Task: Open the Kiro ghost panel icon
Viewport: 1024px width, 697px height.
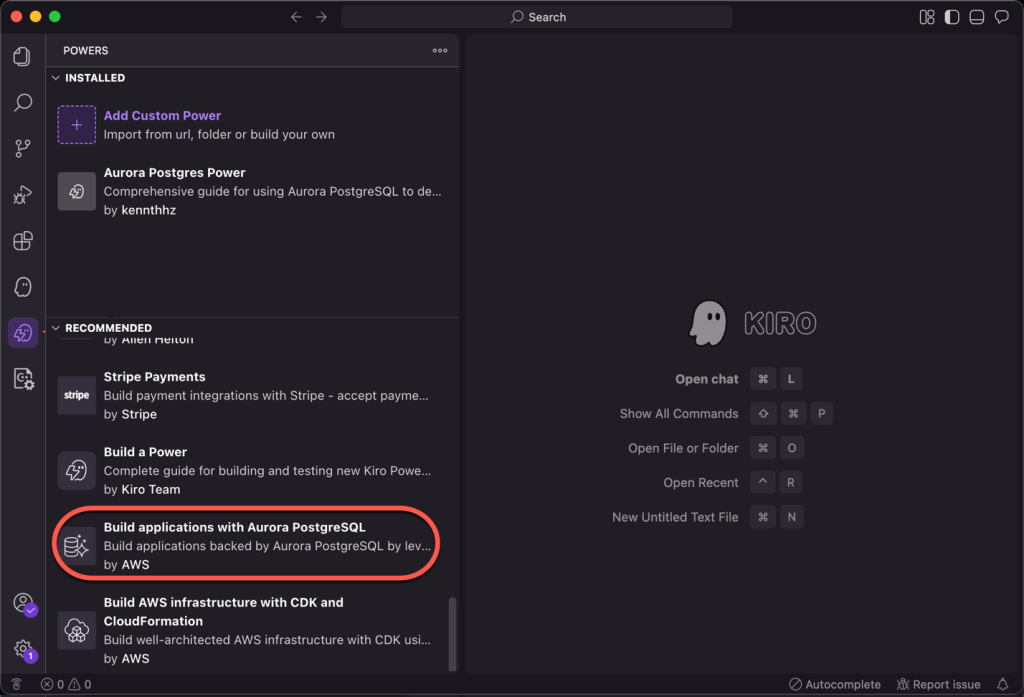Action: coord(22,287)
